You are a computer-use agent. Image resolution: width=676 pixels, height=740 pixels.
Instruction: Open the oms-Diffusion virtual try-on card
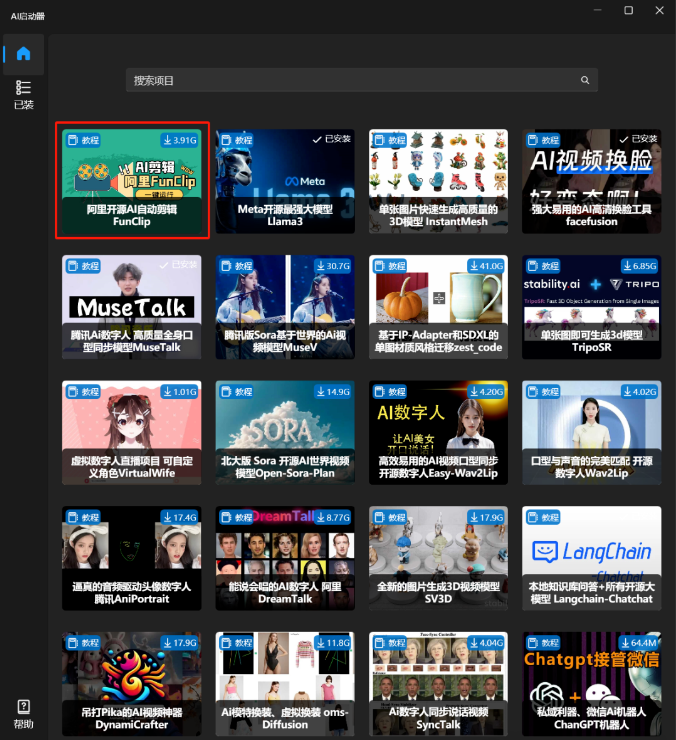285,684
